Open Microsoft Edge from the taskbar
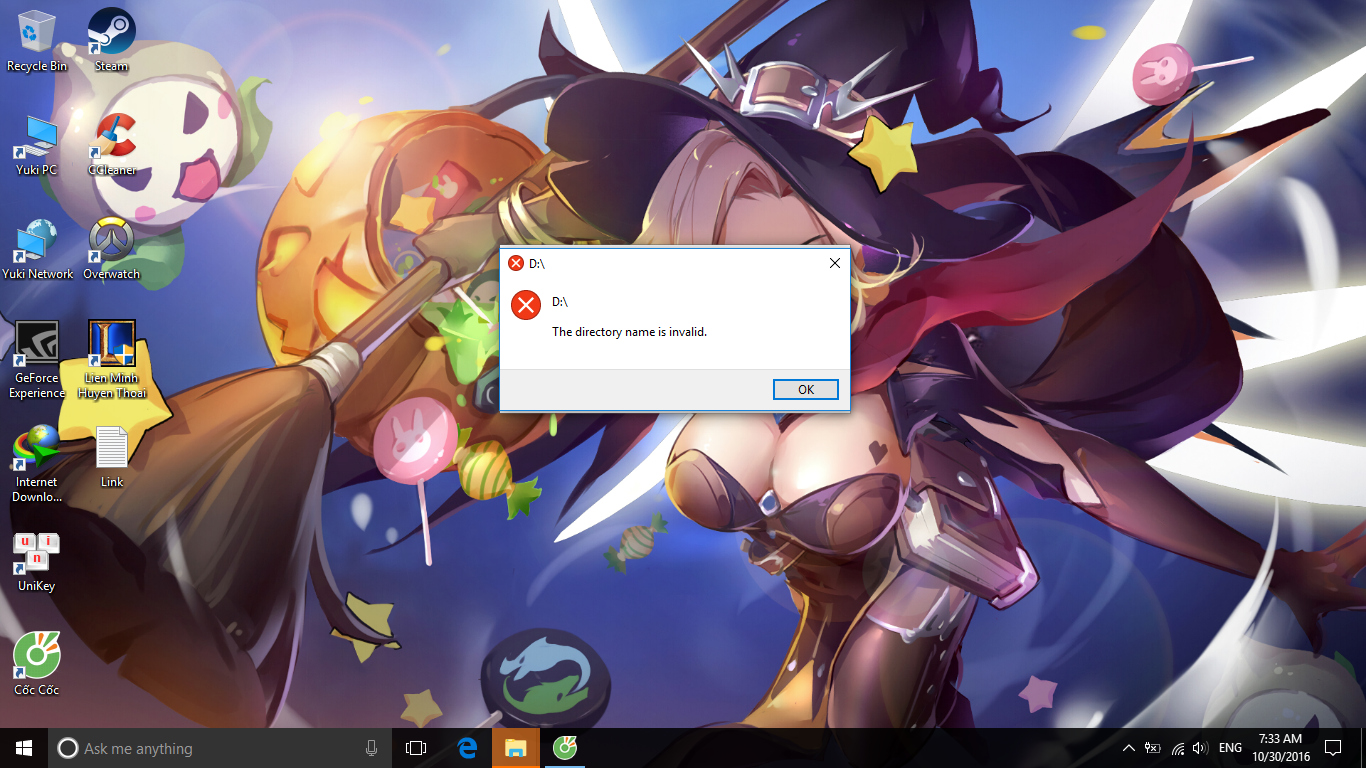Viewport: 1366px width, 768px height. (x=467, y=748)
